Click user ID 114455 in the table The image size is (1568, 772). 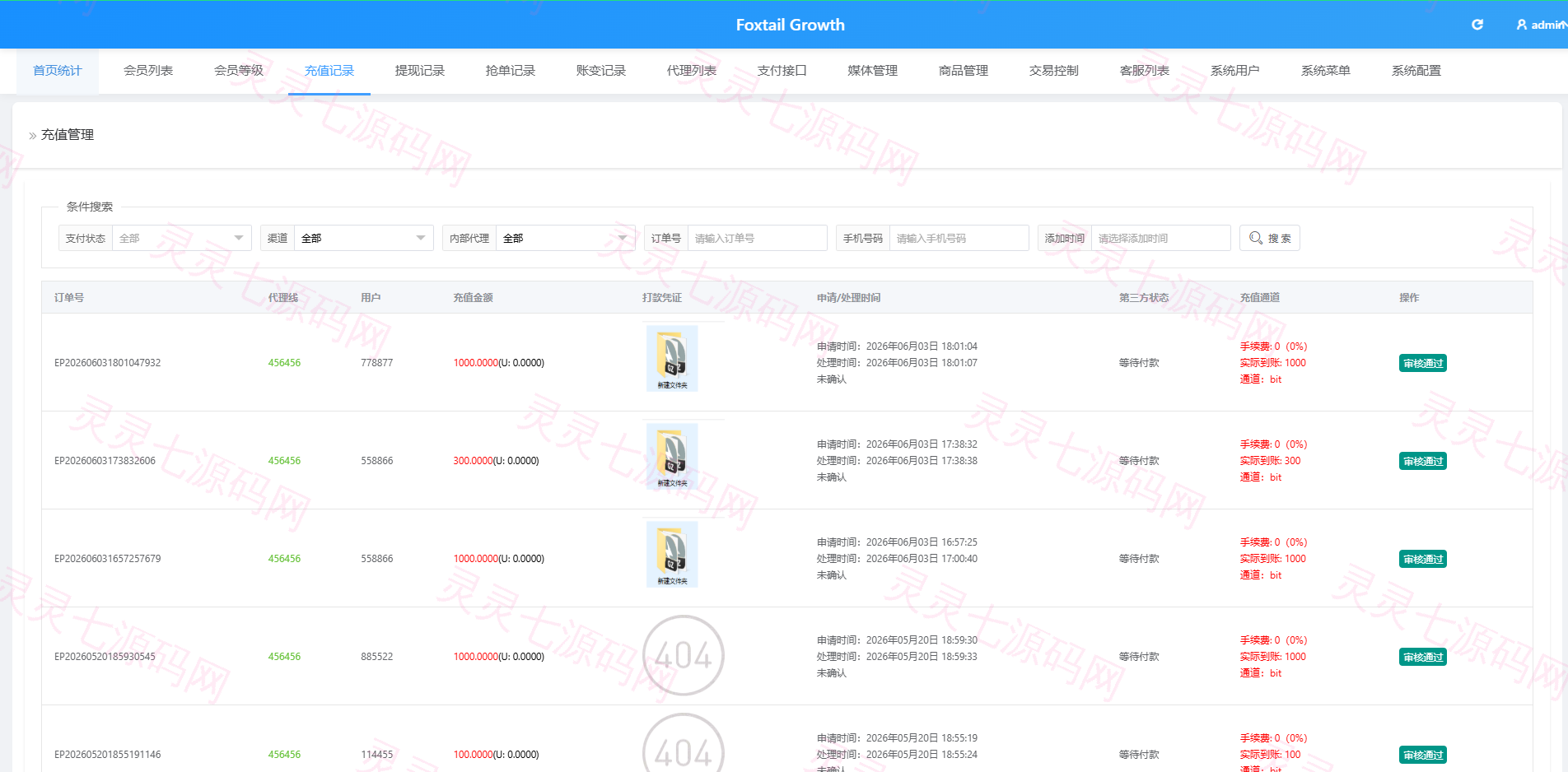point(376,755)
